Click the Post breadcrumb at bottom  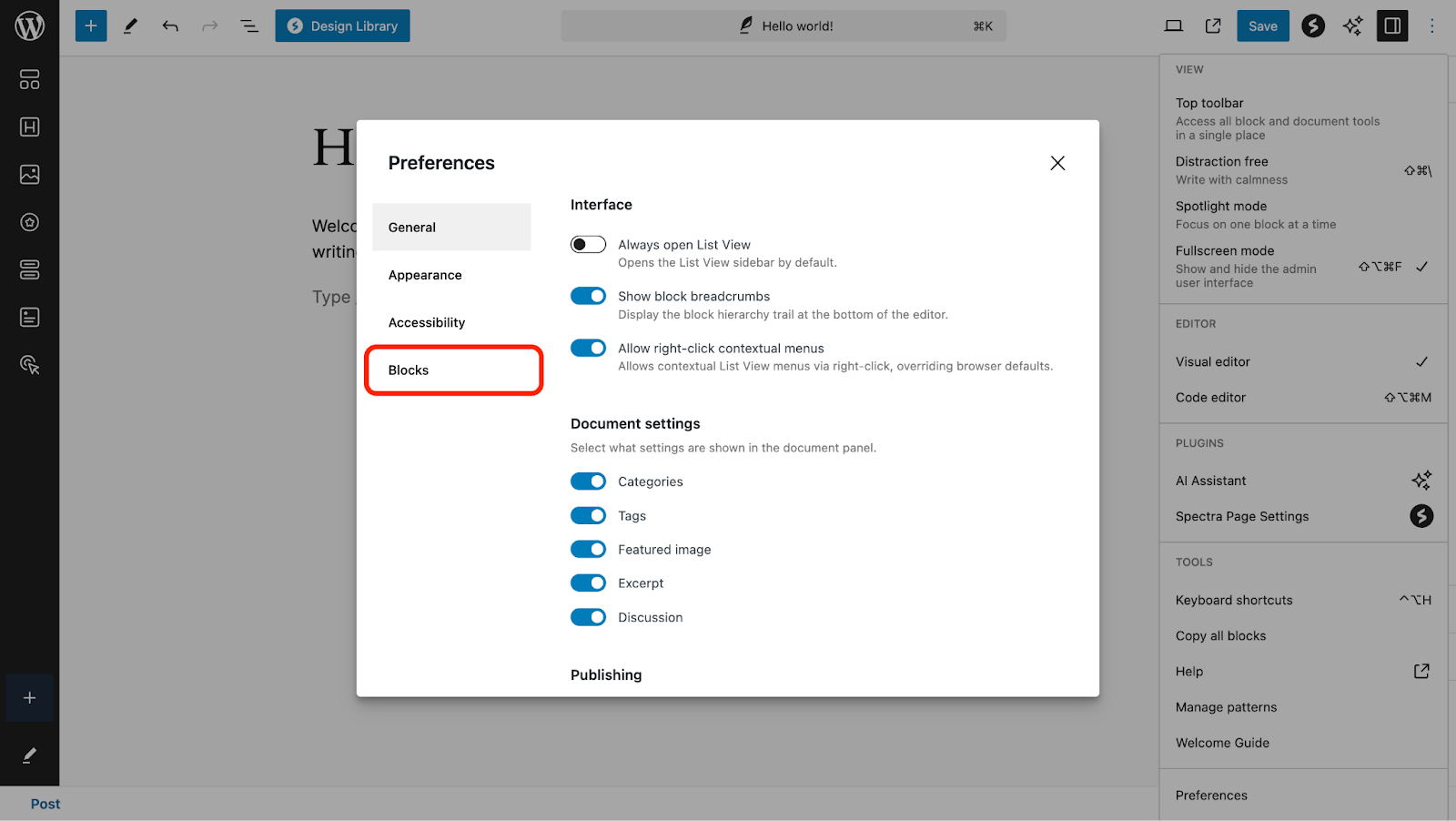click(x=45, y=804)
